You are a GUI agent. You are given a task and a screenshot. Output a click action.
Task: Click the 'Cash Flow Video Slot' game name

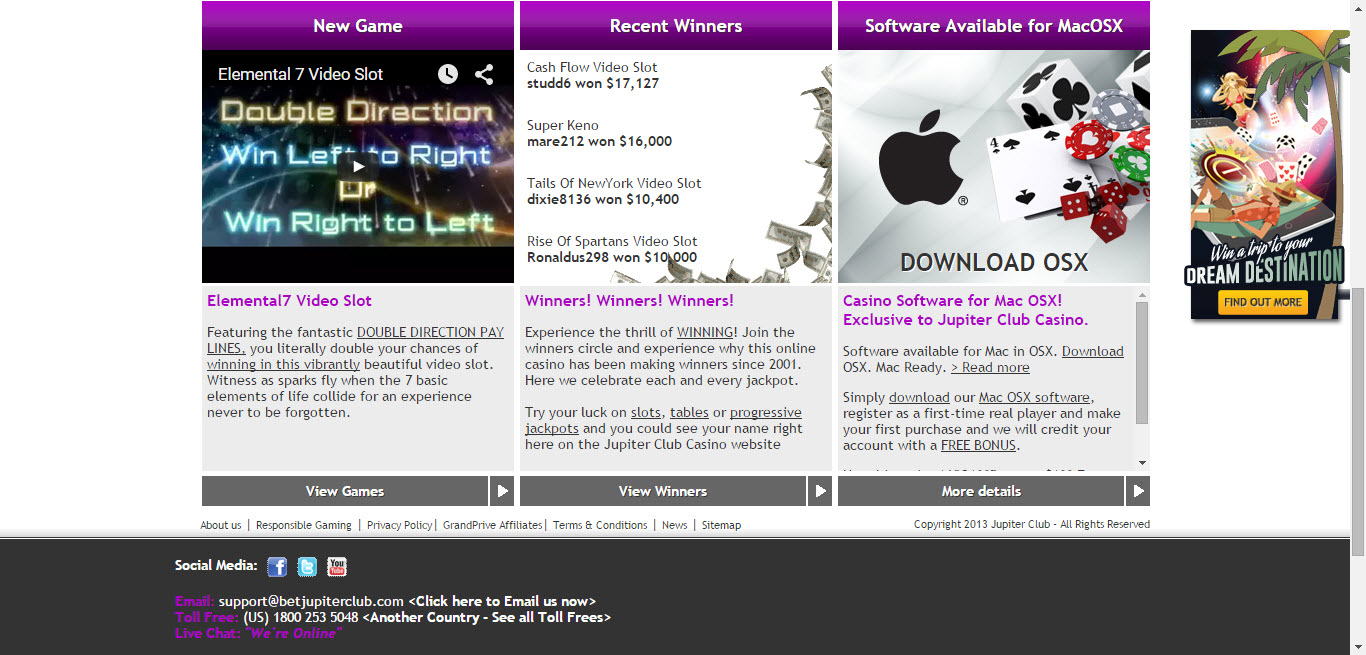pos(592,67)
